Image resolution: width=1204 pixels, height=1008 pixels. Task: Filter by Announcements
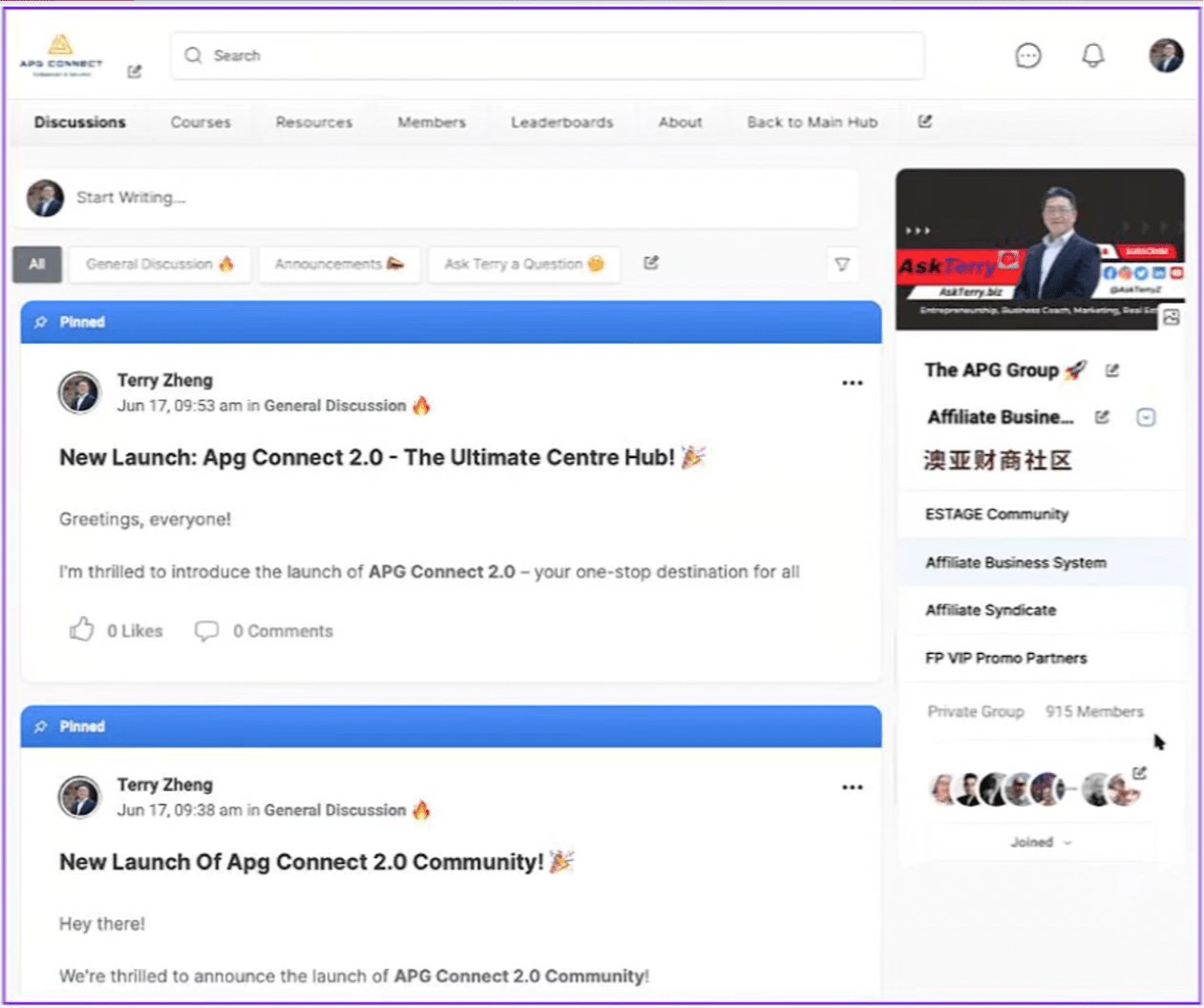pyautogui.click(x=339, y=264)
